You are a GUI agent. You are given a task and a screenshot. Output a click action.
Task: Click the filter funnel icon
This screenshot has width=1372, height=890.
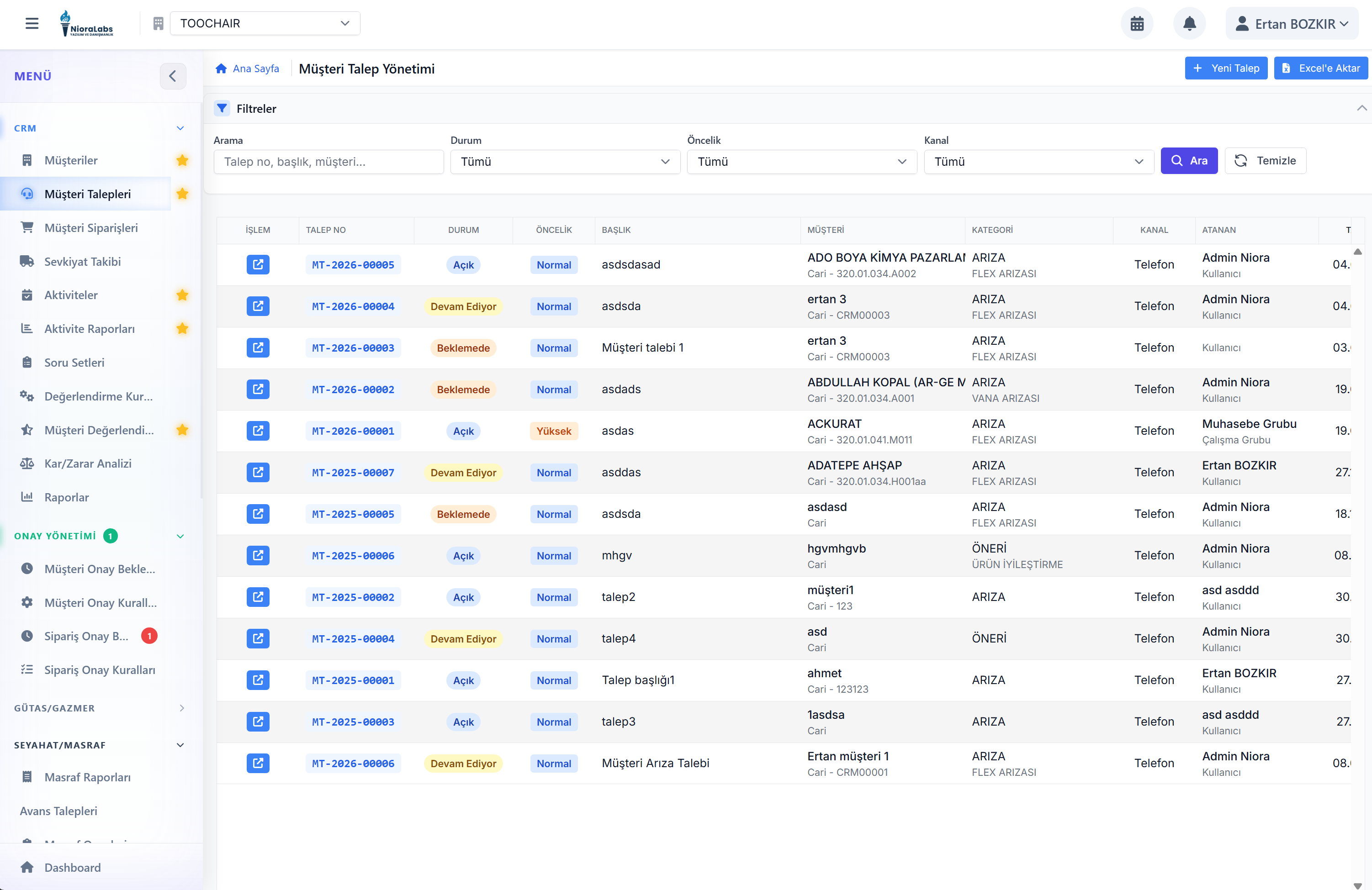222,108
